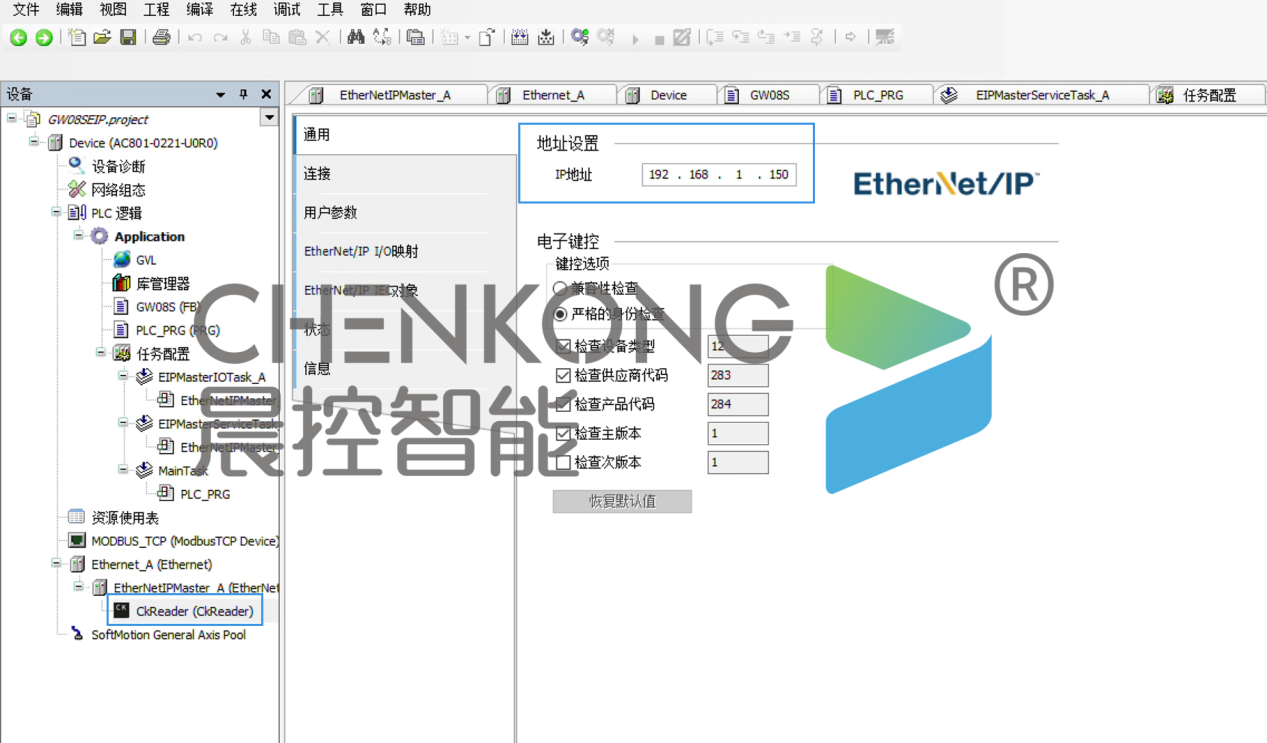Click the Start play triangle icon

[635, 39]
